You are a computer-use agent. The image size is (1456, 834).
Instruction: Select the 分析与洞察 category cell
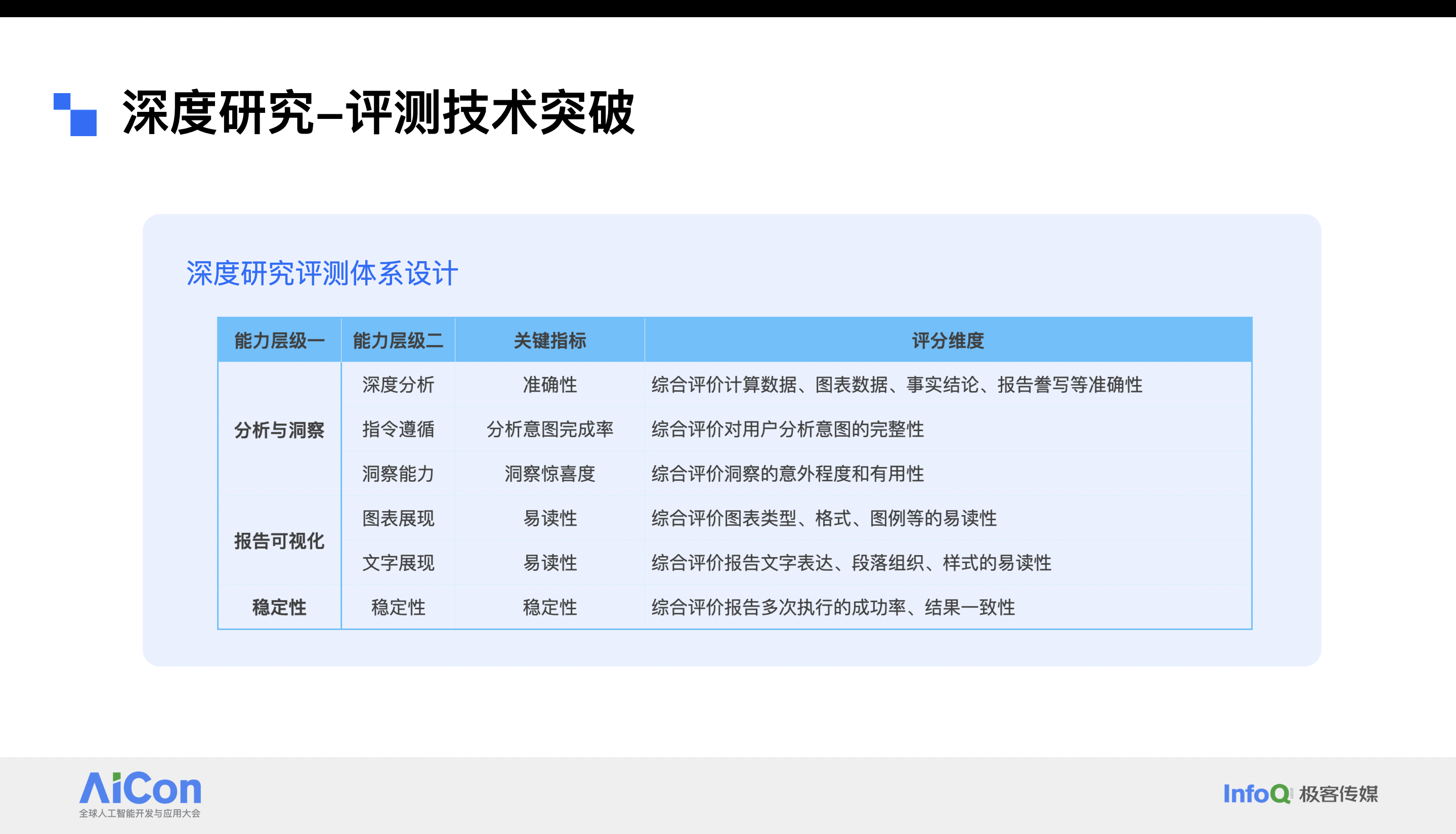[x=279, y=430]
